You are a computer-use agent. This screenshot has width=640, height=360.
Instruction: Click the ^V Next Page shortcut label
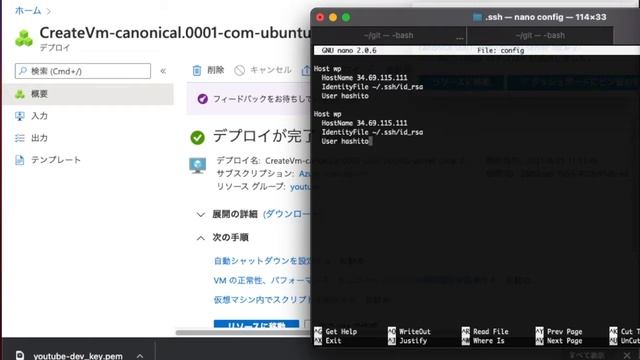559,340
